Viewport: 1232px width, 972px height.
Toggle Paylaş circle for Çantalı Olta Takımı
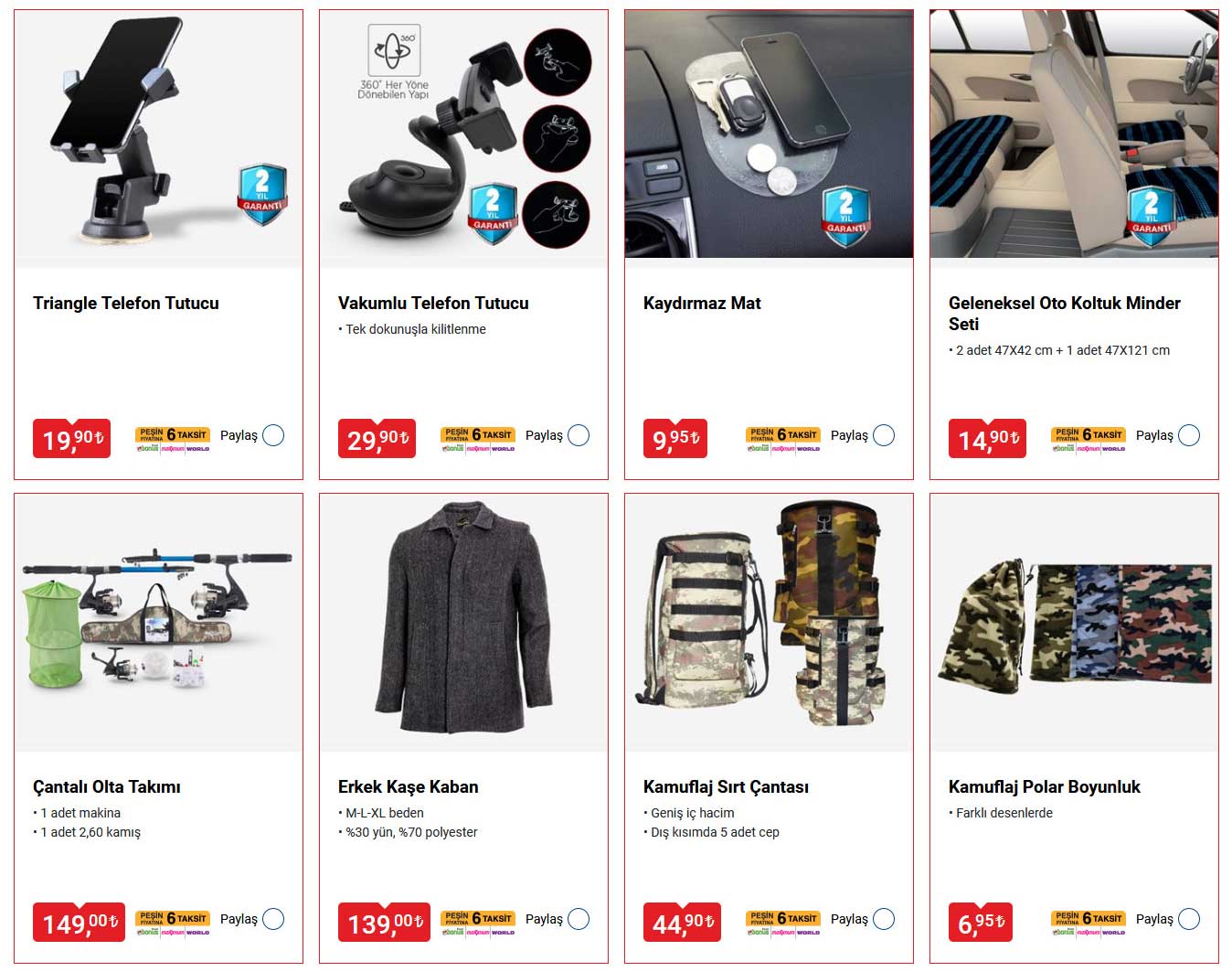(x=273, y=919)
